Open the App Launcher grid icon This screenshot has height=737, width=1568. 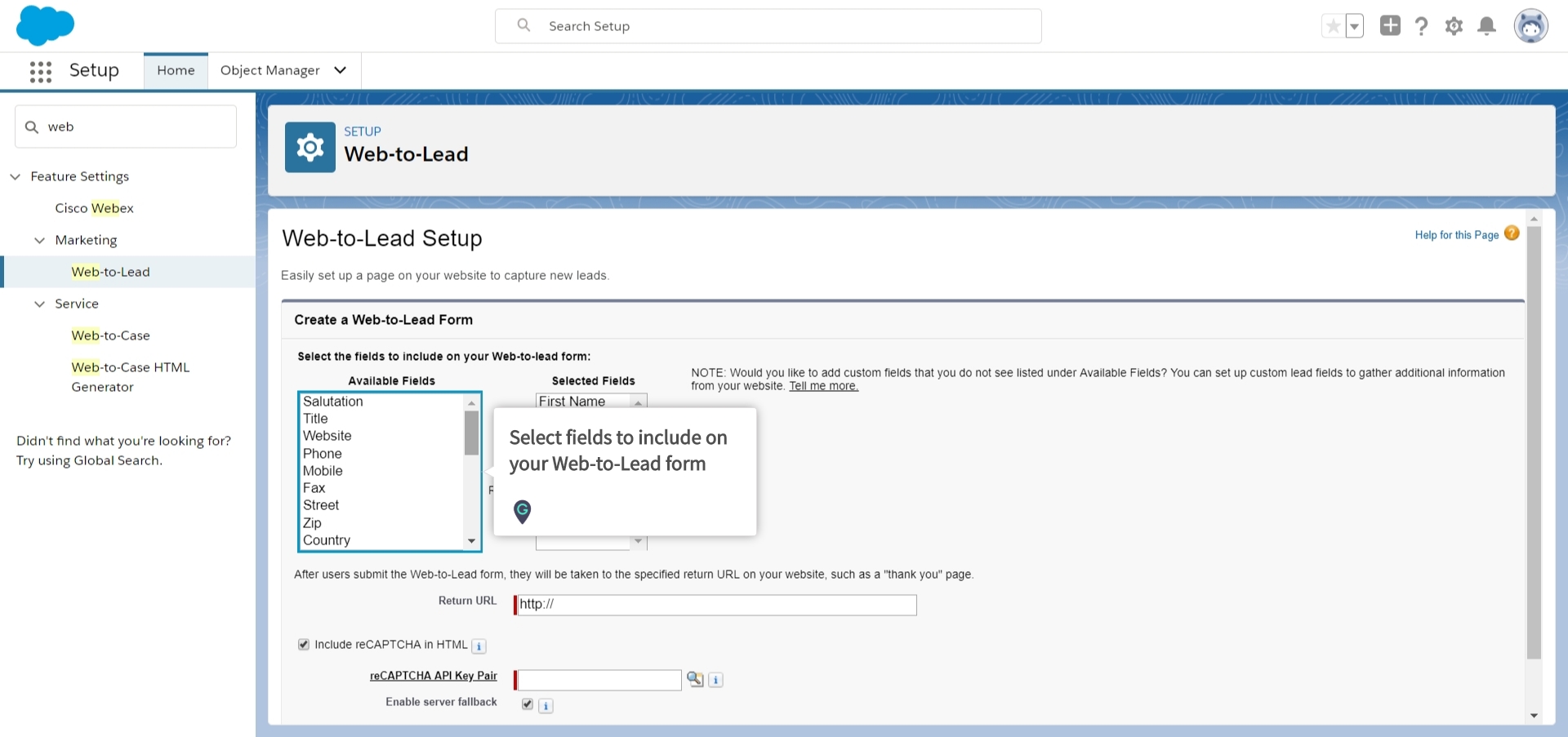click(40, 71)
